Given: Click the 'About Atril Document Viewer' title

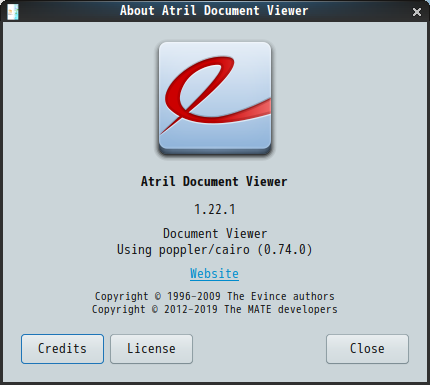Looking at the screenshot, I should click(214, 11).
